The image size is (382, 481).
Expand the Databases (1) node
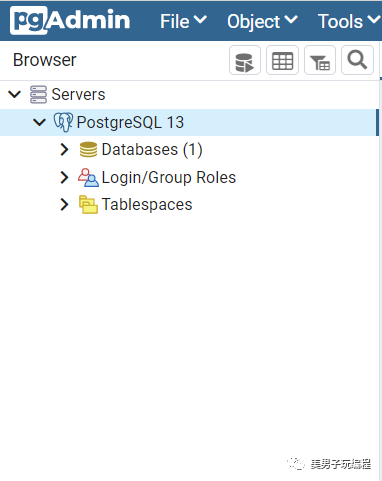pyautogui.click(x=64, y=150)
